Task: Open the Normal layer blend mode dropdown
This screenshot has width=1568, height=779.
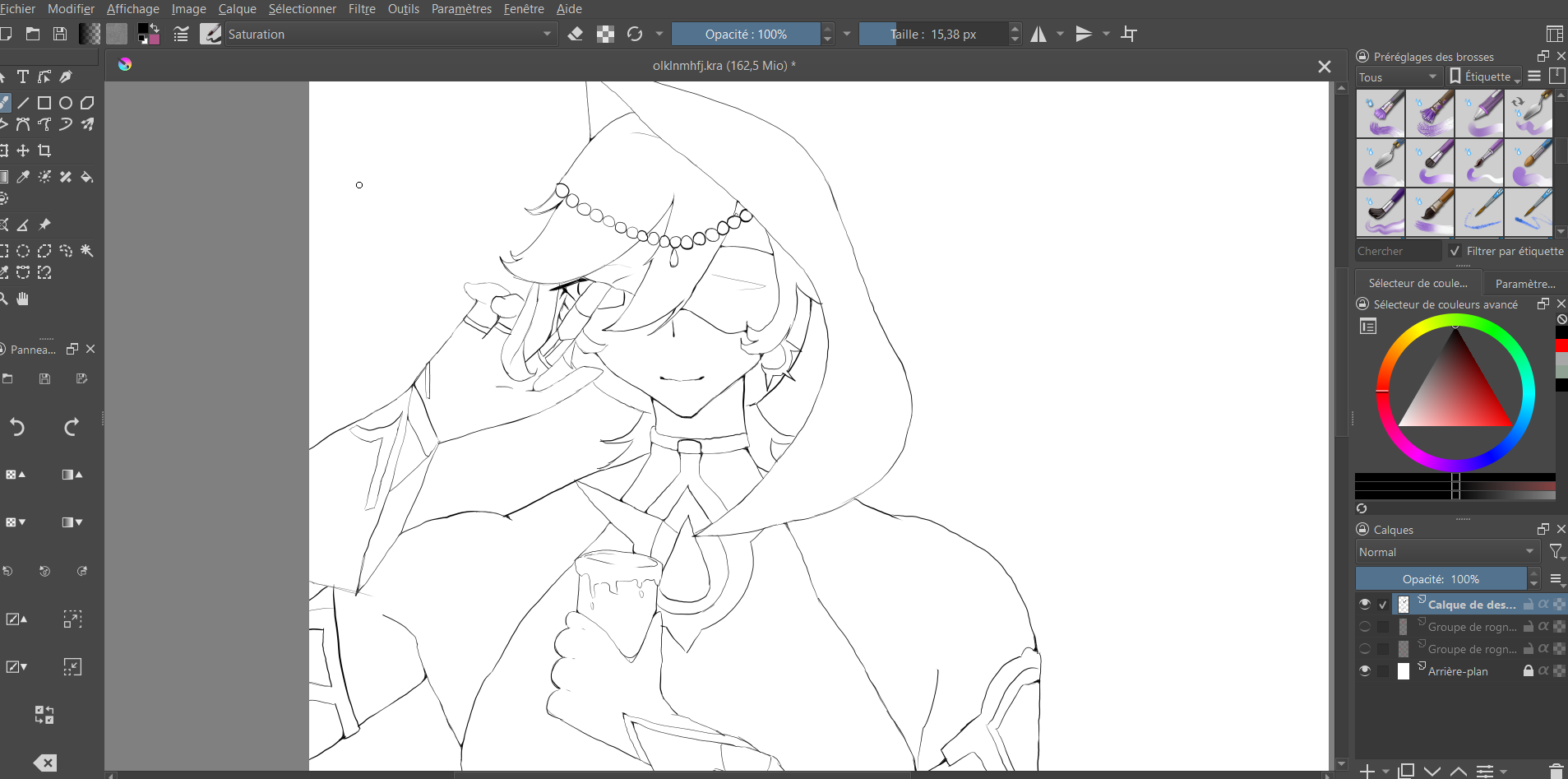Action: coord(1446,552)
